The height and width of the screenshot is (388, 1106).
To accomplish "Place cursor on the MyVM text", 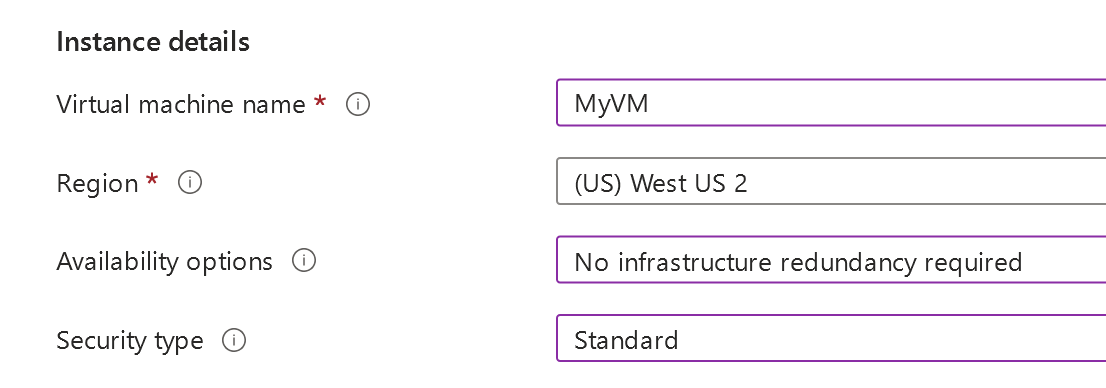I will pos(612,104).
